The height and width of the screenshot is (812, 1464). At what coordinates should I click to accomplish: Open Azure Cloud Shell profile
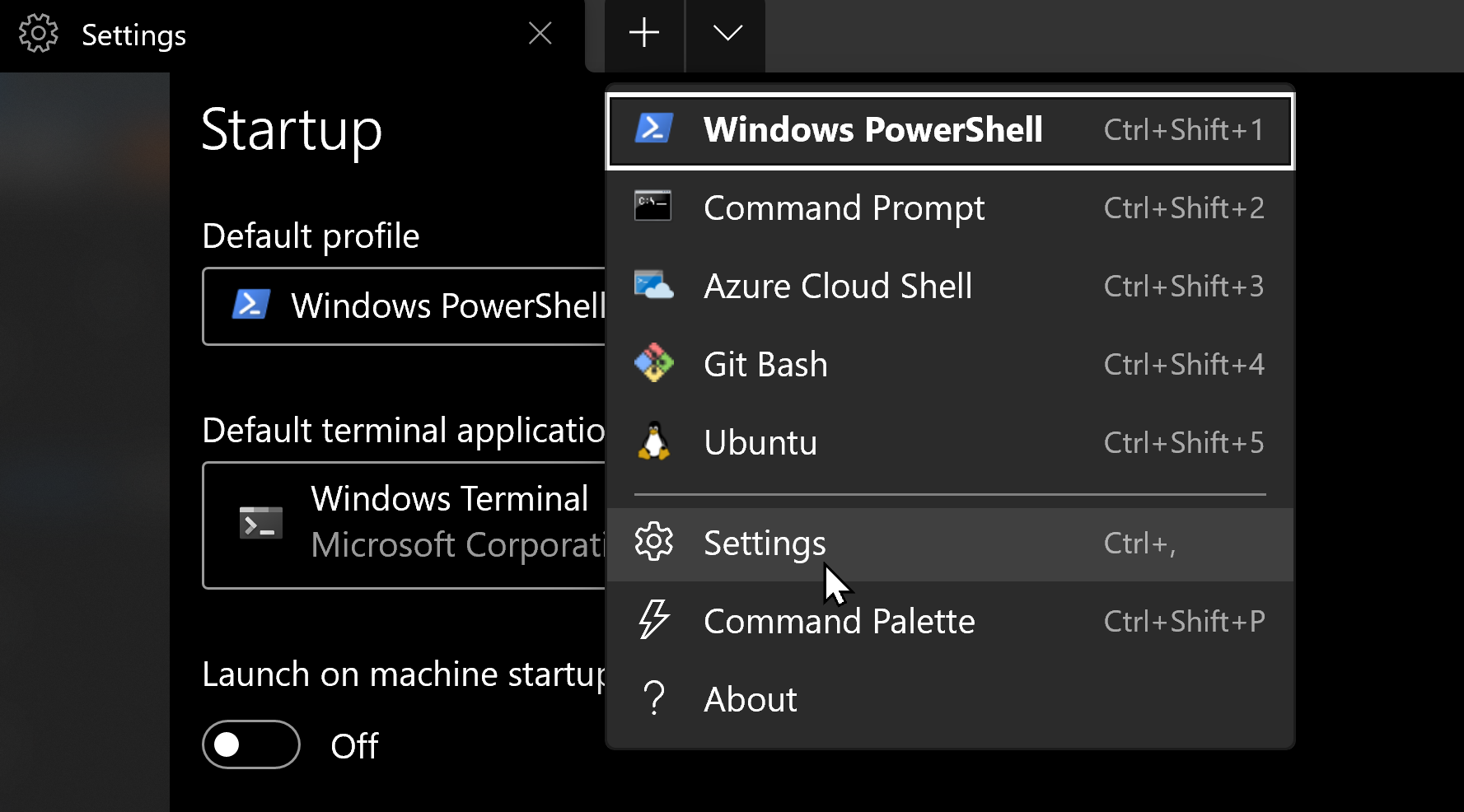(x=950, y=286)
